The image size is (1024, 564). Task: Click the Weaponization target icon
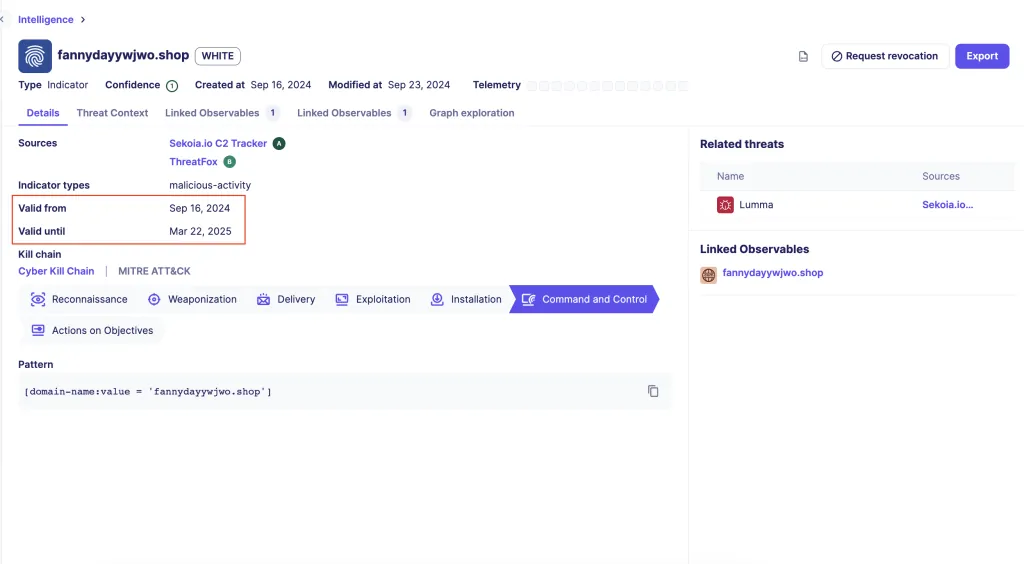click(154, 299)
